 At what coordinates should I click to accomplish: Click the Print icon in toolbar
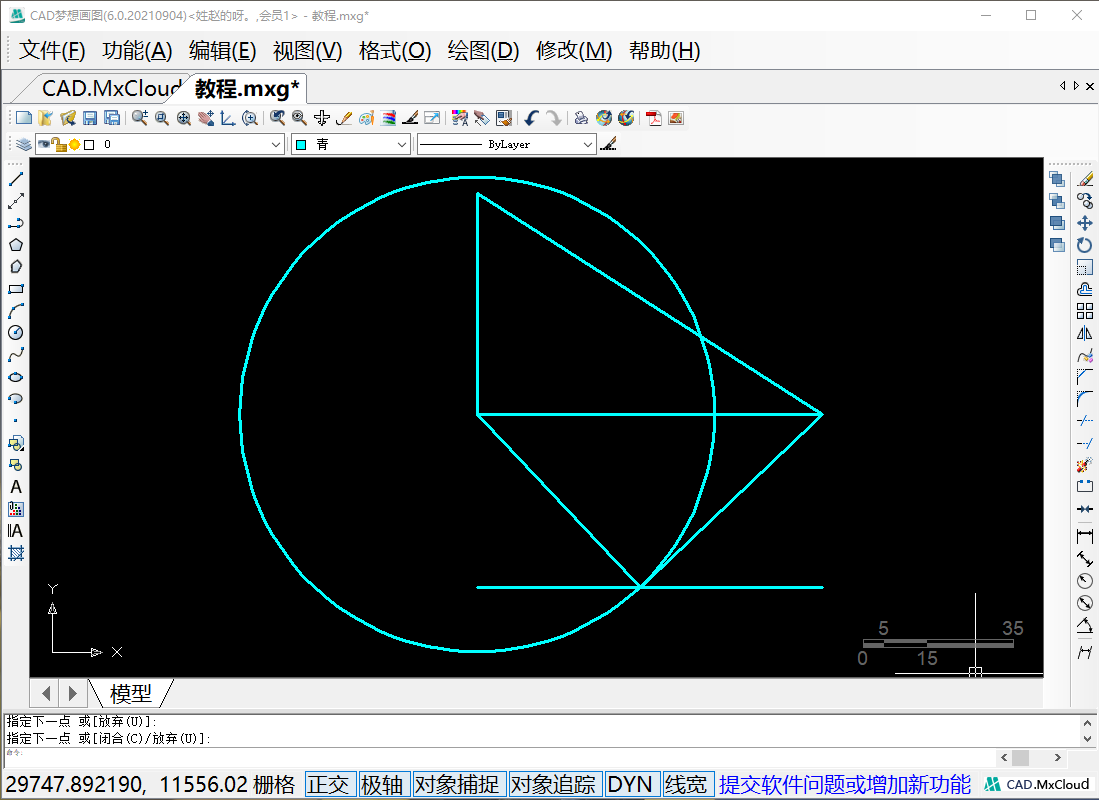click(581, 118)
